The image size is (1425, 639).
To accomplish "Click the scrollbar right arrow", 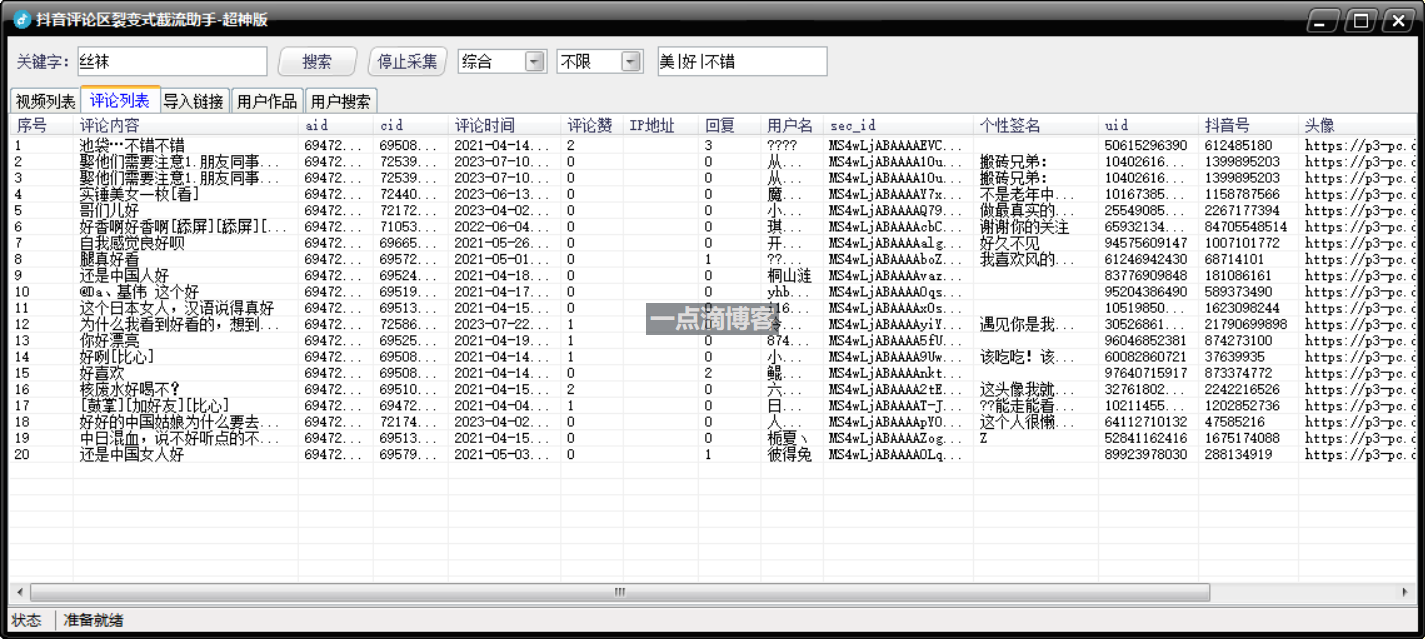I will [x=1405, y=592].
